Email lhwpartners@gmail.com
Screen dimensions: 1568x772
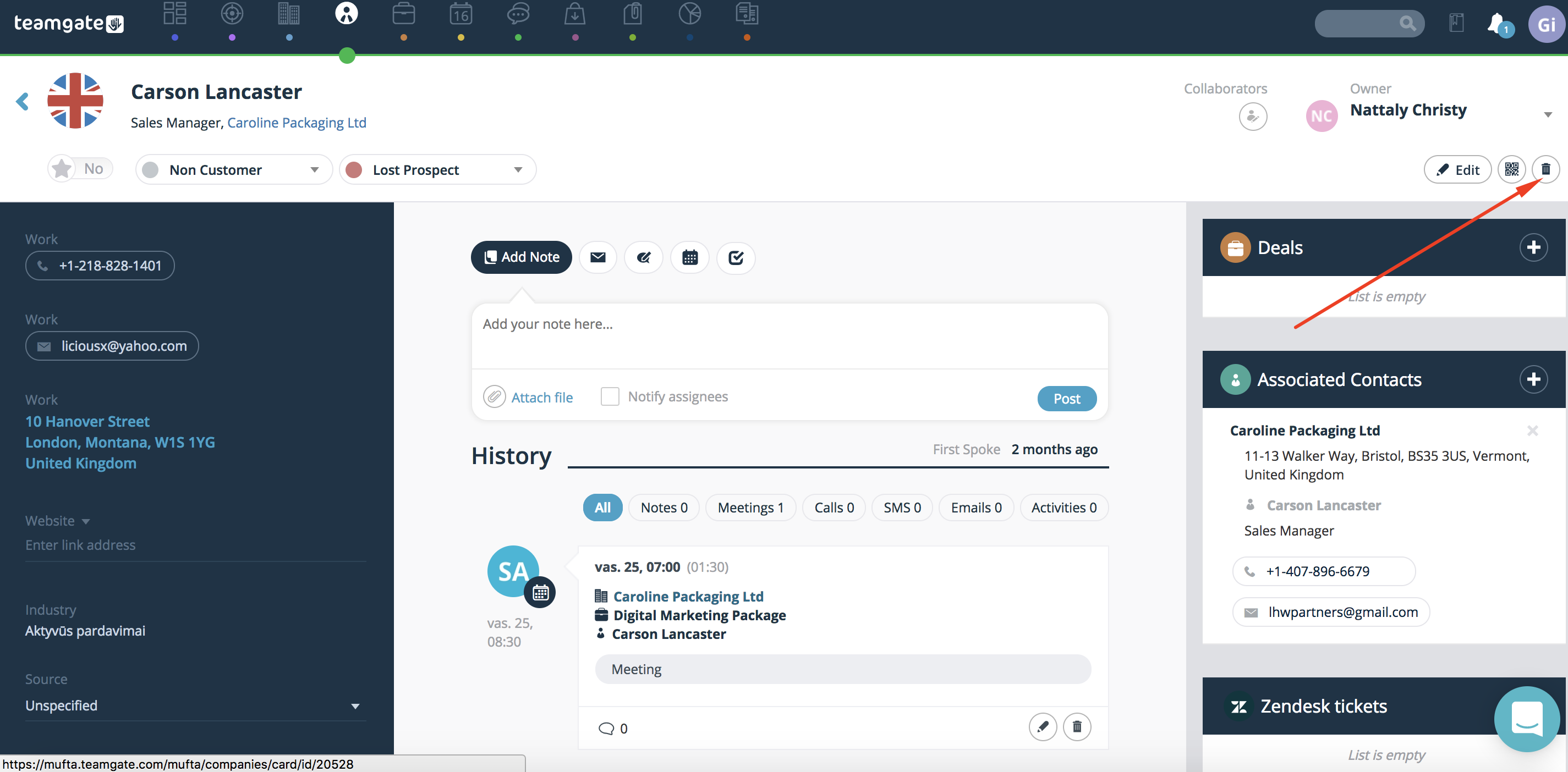pos(1331,611)
